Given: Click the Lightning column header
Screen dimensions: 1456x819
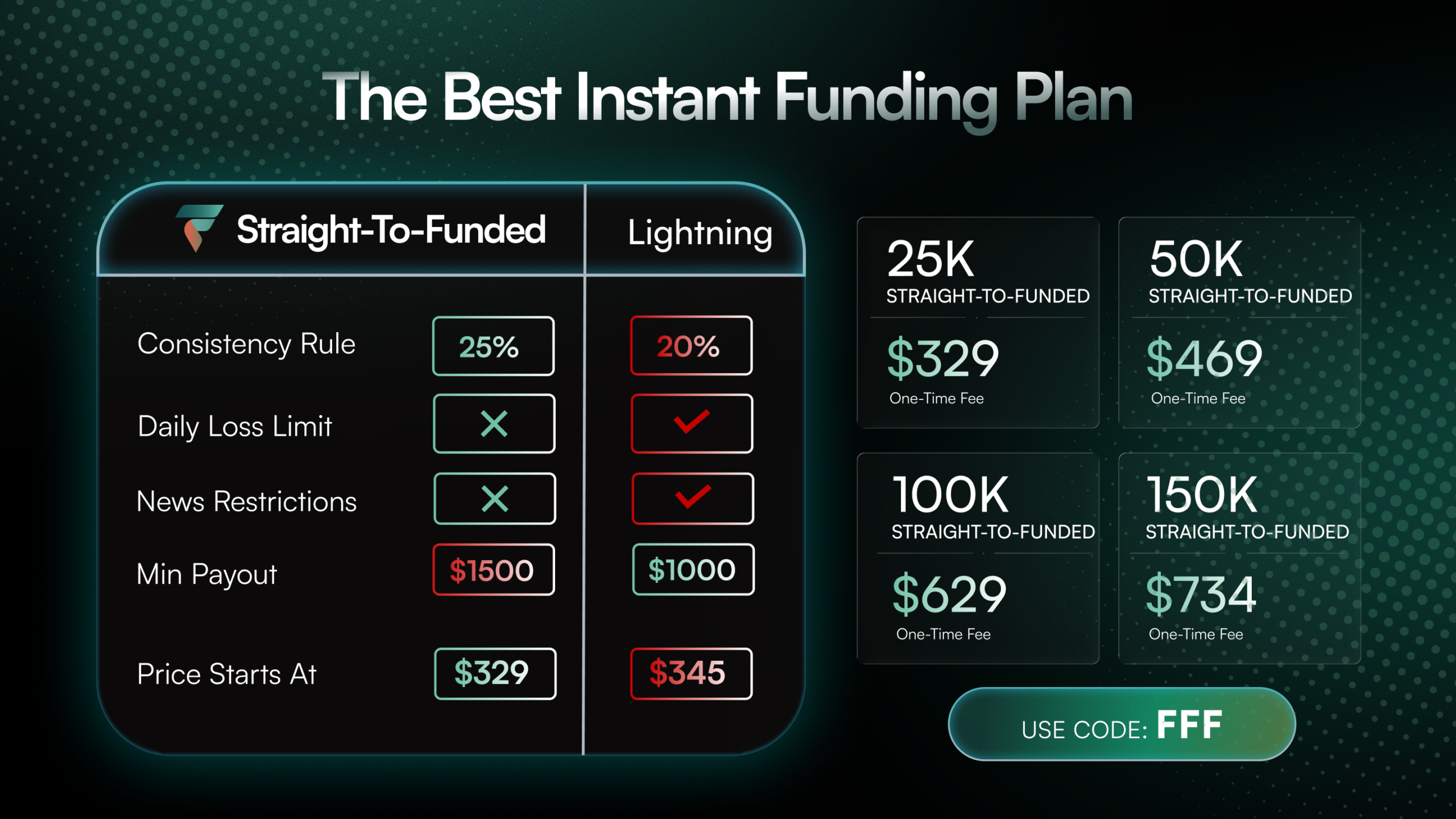Looking at the screenshot, I should tap(700, 233).
